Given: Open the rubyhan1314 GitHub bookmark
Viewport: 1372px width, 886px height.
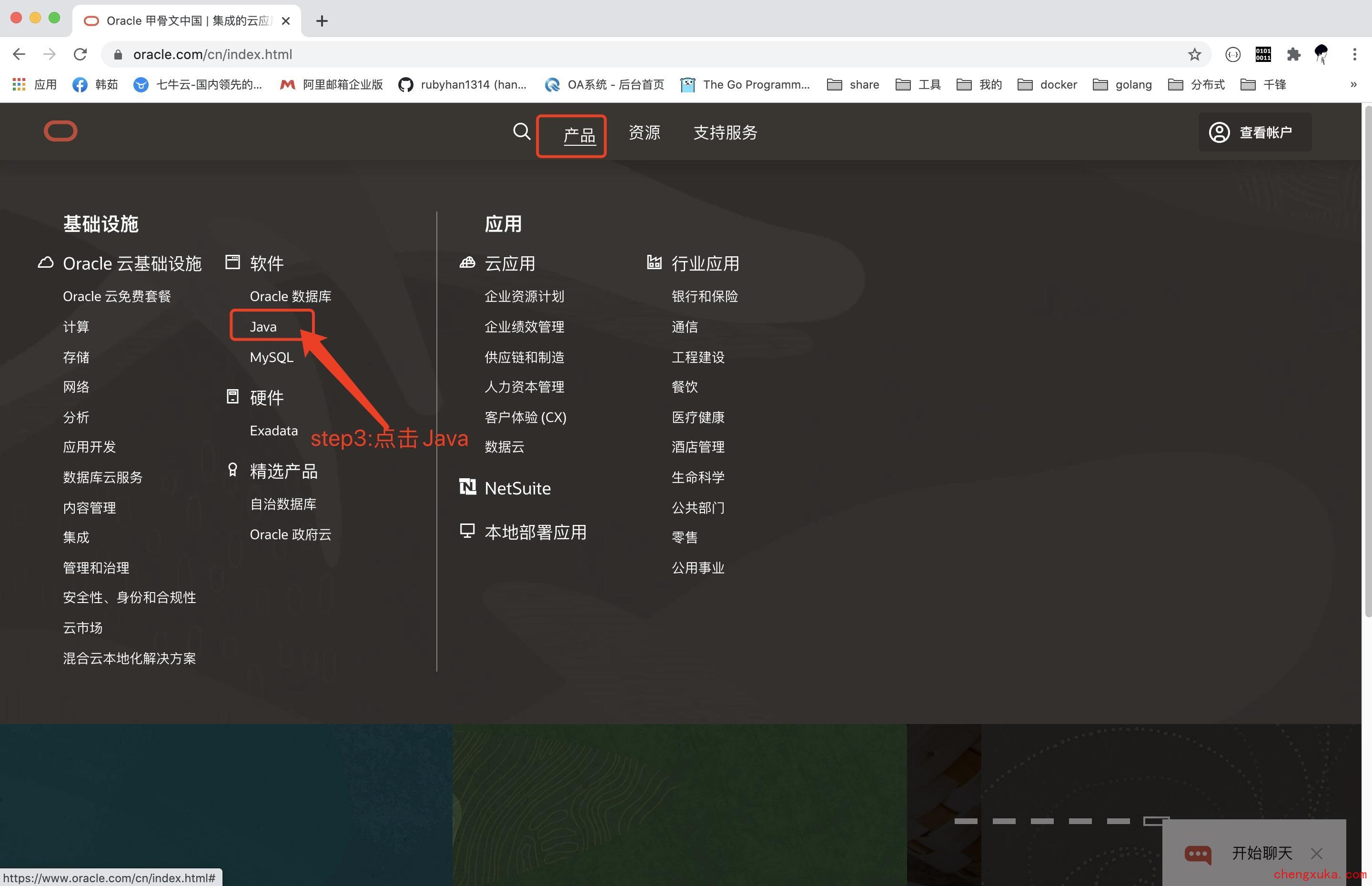Looking at the screenshot, I should [x=463, y=85].
